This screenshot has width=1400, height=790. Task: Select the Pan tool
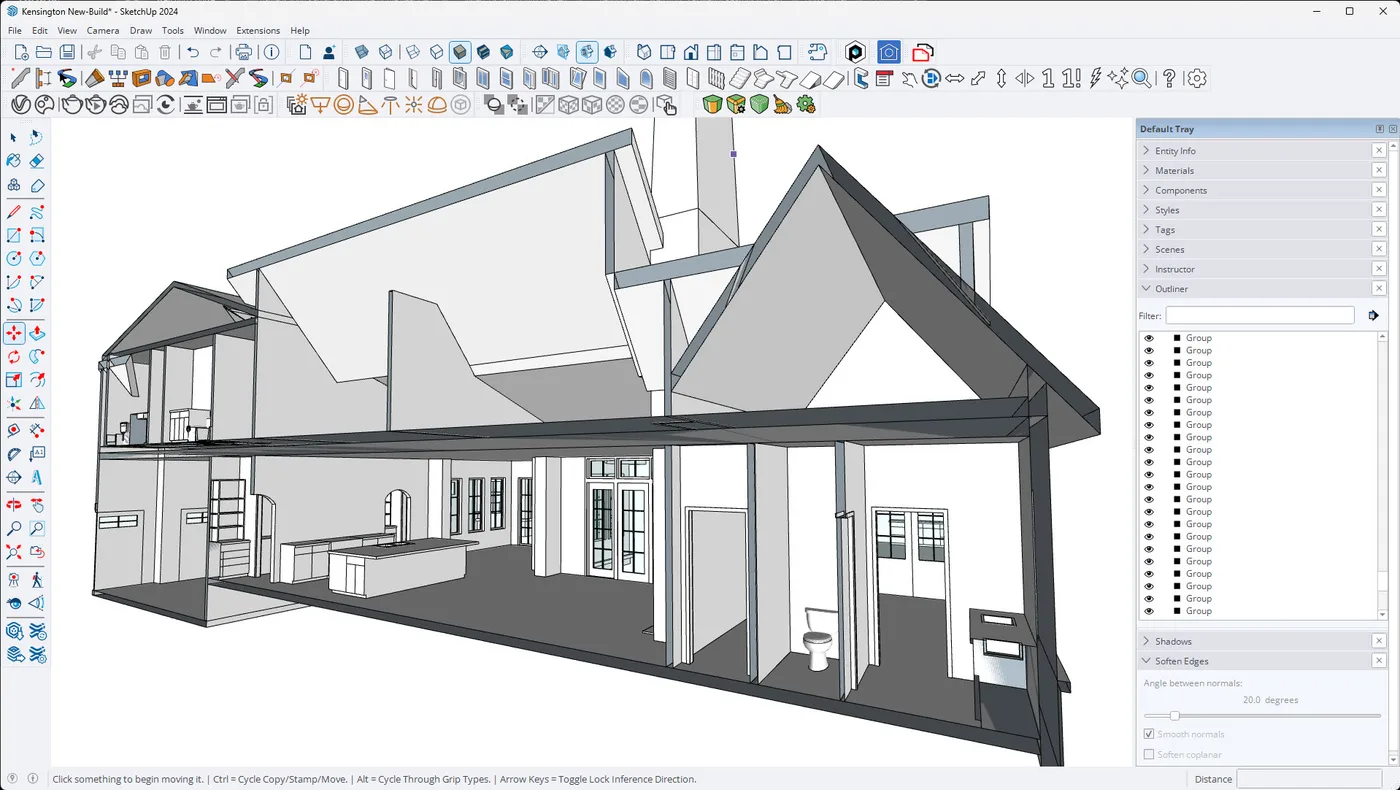(x=37, y=504)
